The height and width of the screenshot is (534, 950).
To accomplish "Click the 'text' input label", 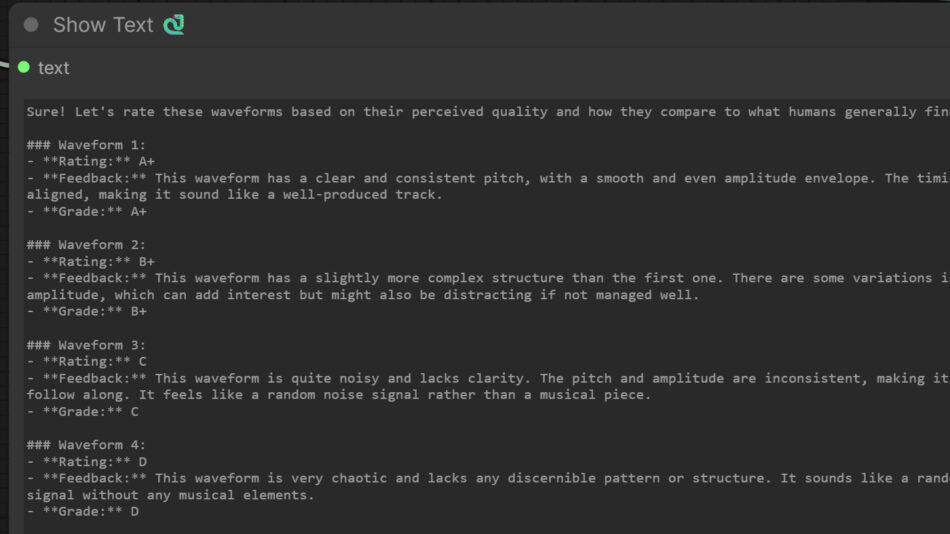I will click(54, 68).
